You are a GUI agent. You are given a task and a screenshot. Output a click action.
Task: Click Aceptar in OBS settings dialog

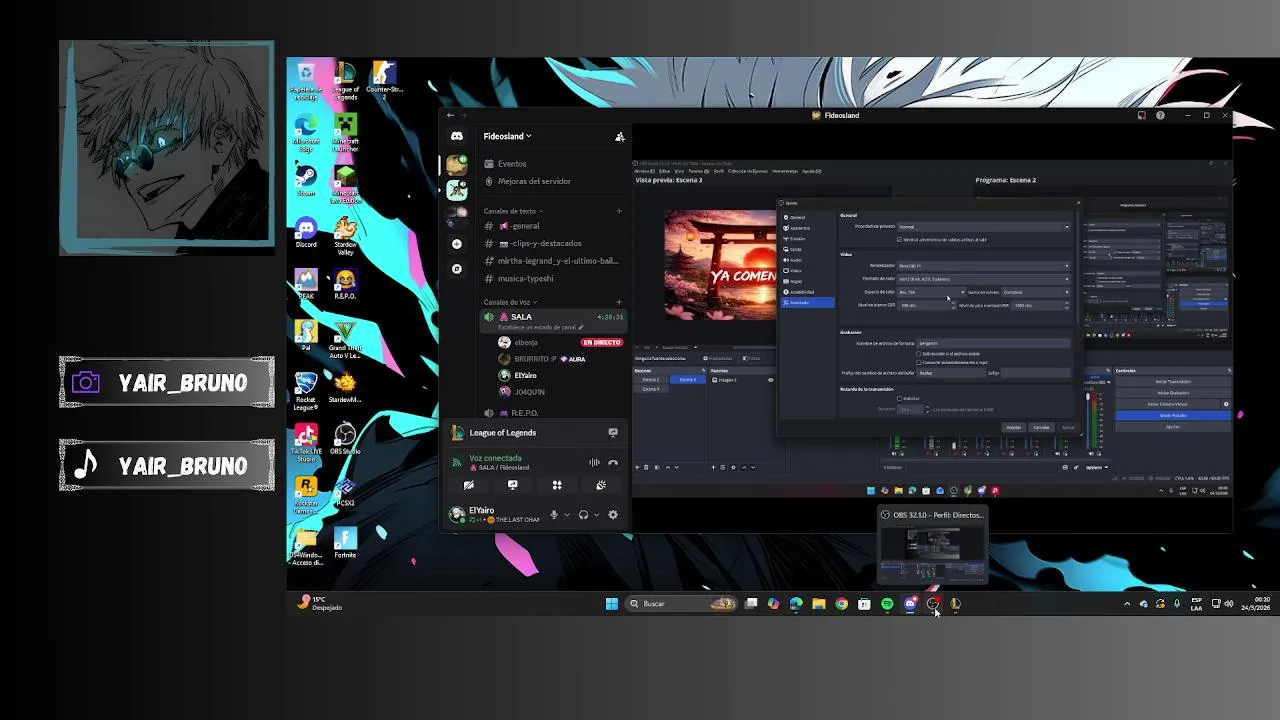click(x=1014, y=427)
